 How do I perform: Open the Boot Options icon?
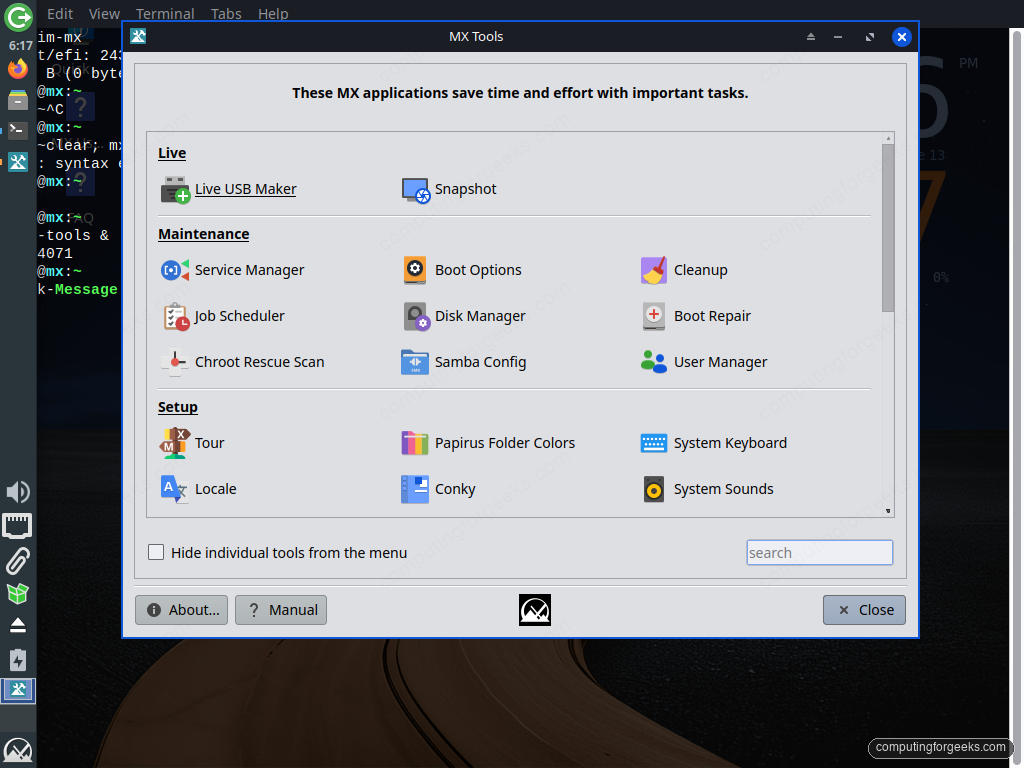click(415, 270)
